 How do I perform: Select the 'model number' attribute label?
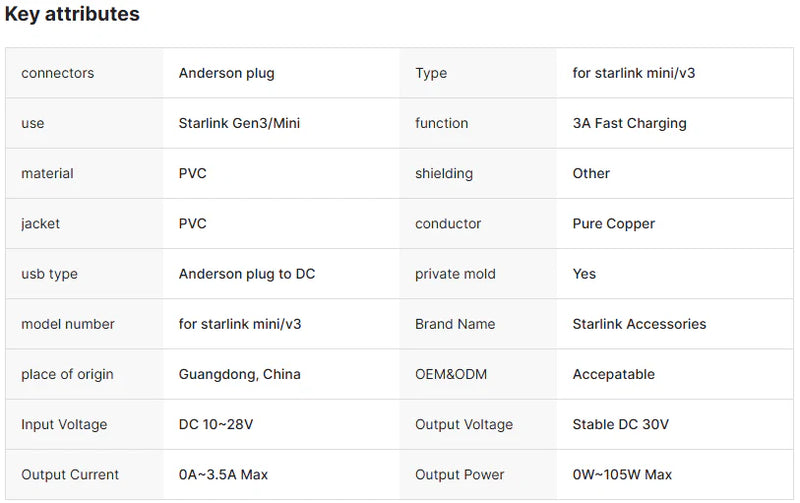(x=68, y=324)
